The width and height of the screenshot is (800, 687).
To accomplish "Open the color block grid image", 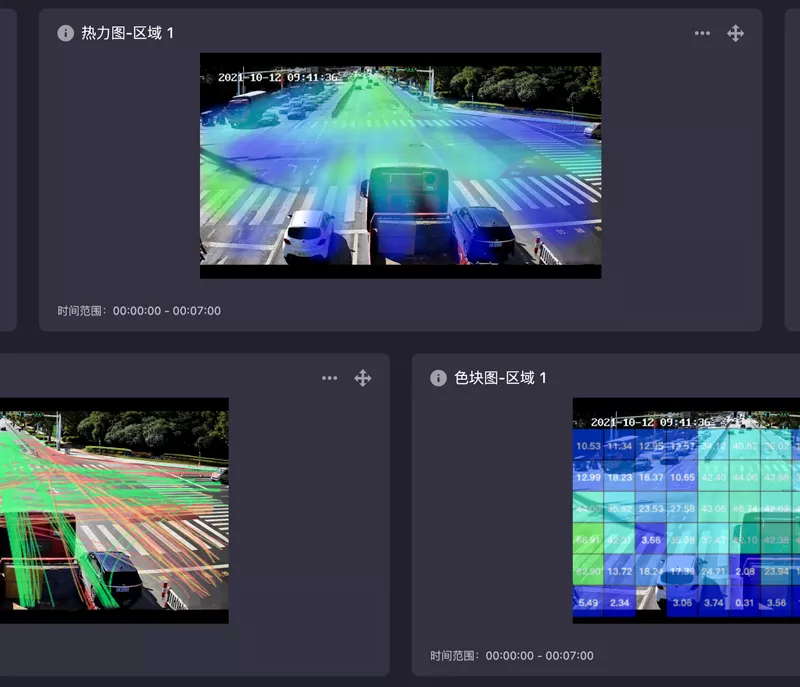I will coord(686,511).
